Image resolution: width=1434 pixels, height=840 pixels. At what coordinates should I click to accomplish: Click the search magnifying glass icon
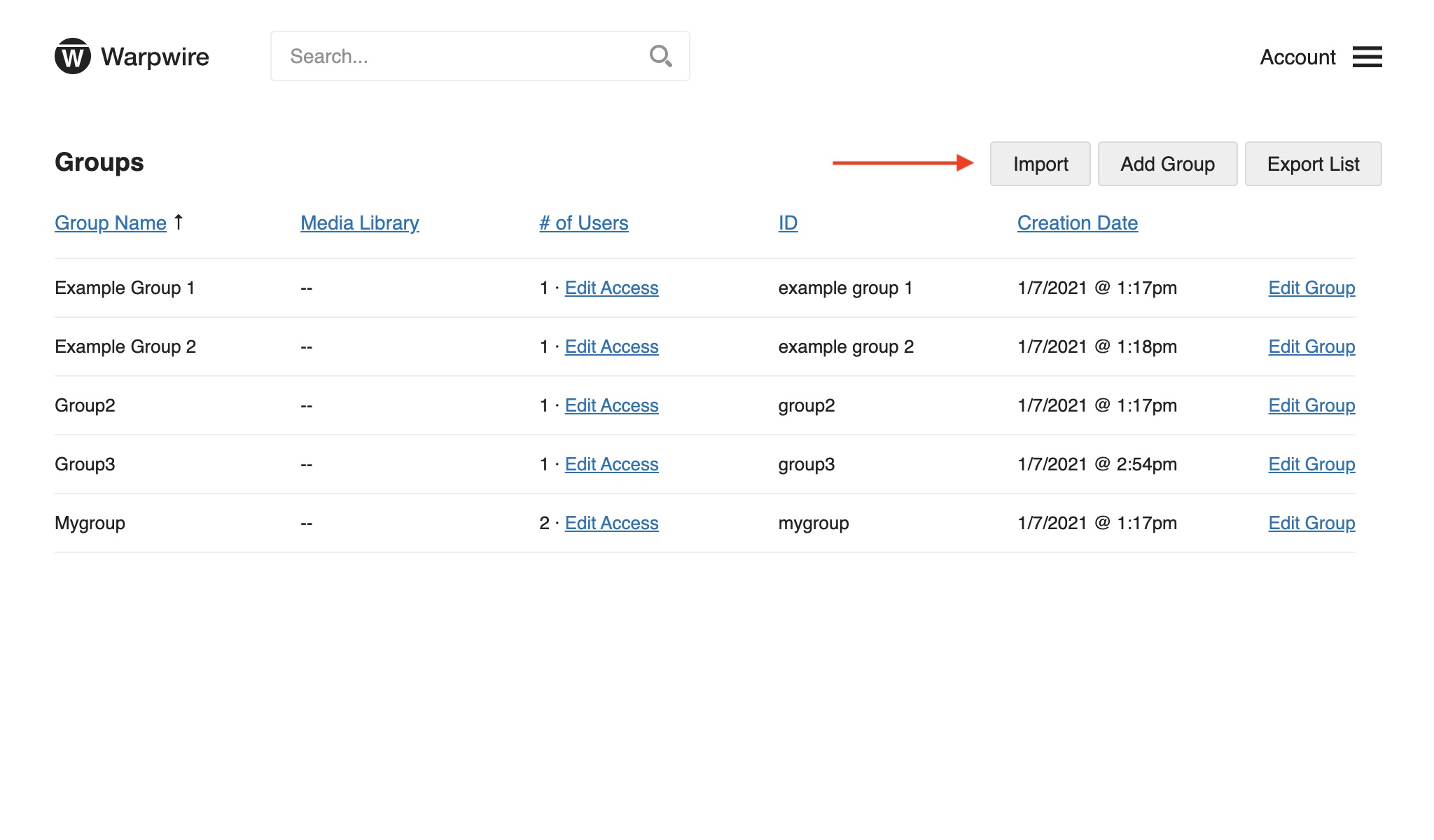tap(660, 56)
